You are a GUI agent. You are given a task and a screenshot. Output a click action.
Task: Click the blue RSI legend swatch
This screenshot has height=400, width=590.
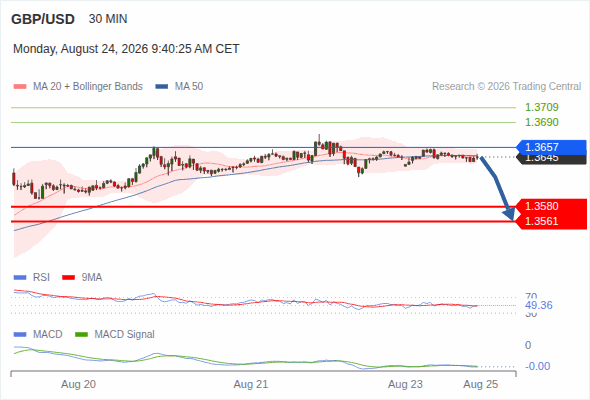tap(20, 278)
